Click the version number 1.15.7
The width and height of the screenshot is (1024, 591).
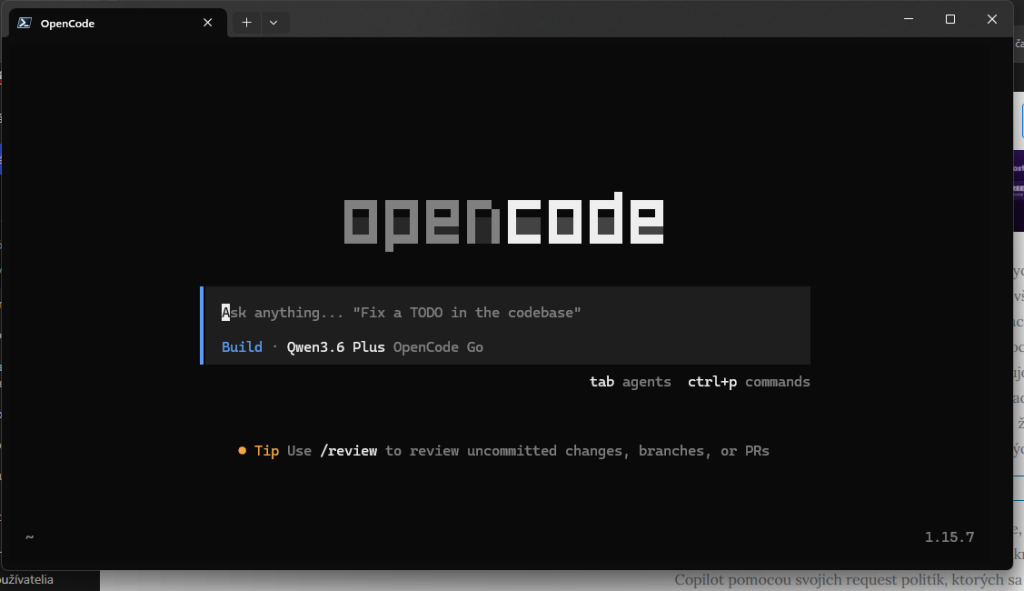[x=950, y=537]
